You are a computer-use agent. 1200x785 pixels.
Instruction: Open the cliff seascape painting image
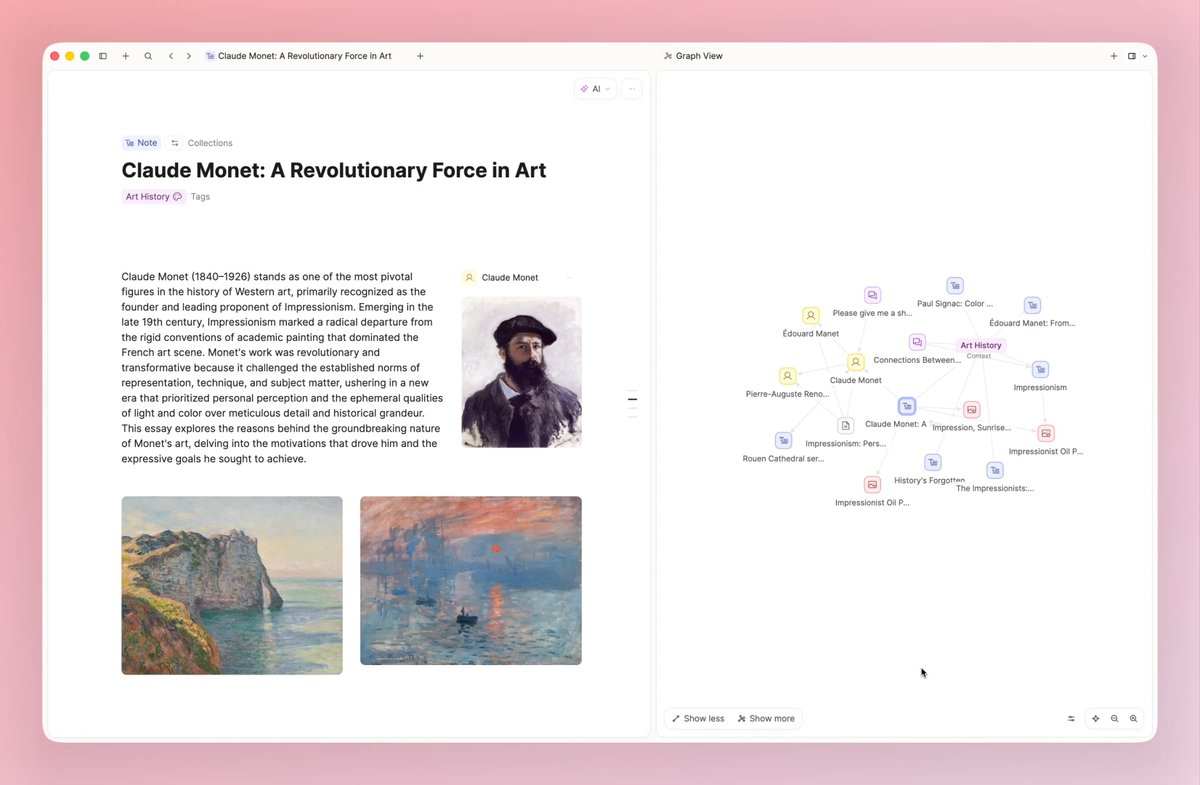(x=232, y=585)
